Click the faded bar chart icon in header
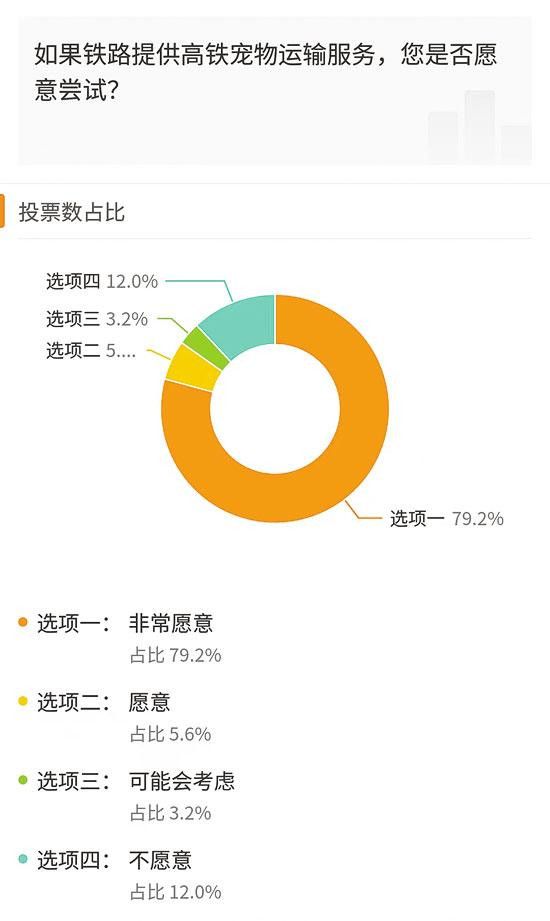This screenshot has height=921, width=550. pos(479,126)
